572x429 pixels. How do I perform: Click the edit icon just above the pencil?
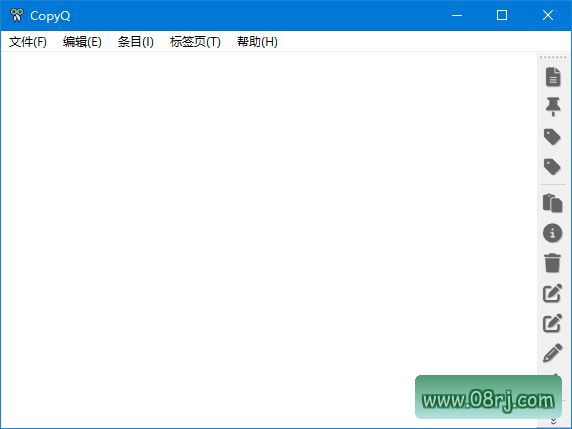[553, 323]
